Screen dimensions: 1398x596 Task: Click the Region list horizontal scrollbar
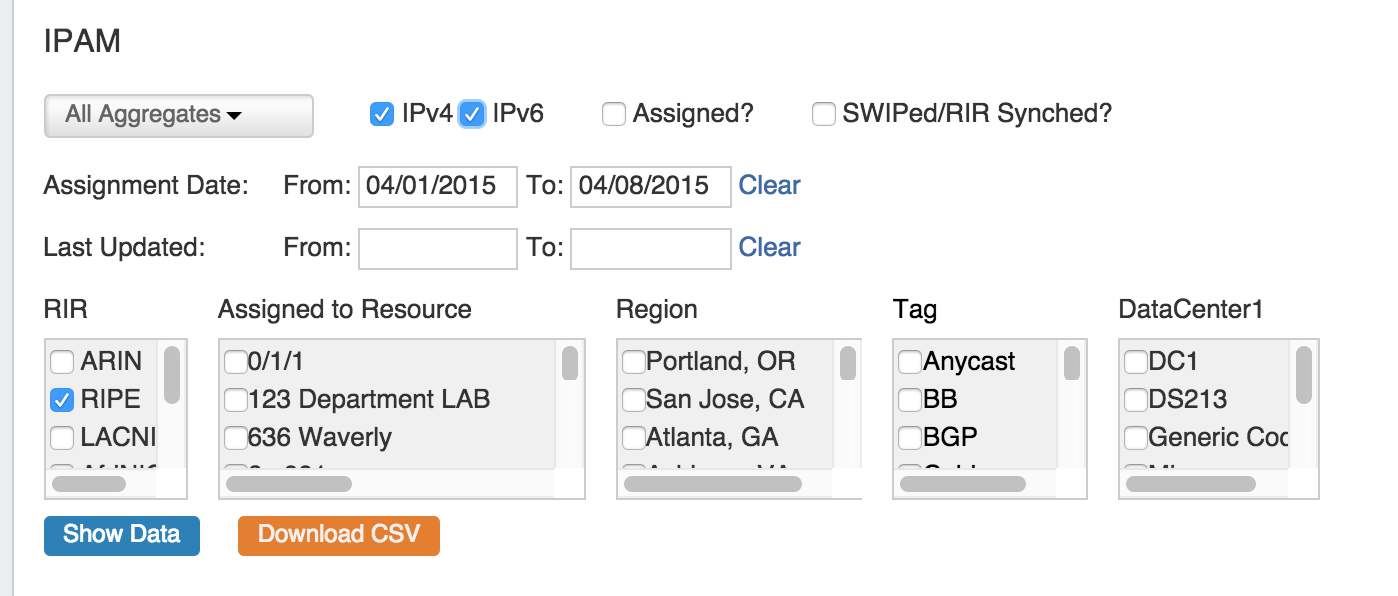[712, 484]
